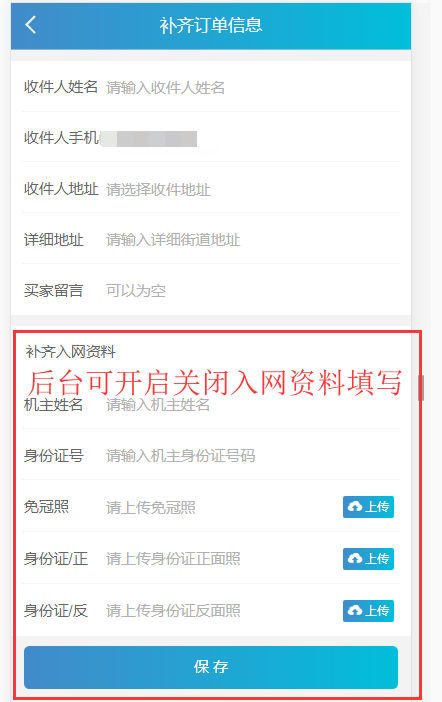
Task: Click the 补齐入网资料 section heading
Action: (x=70, y=352)
